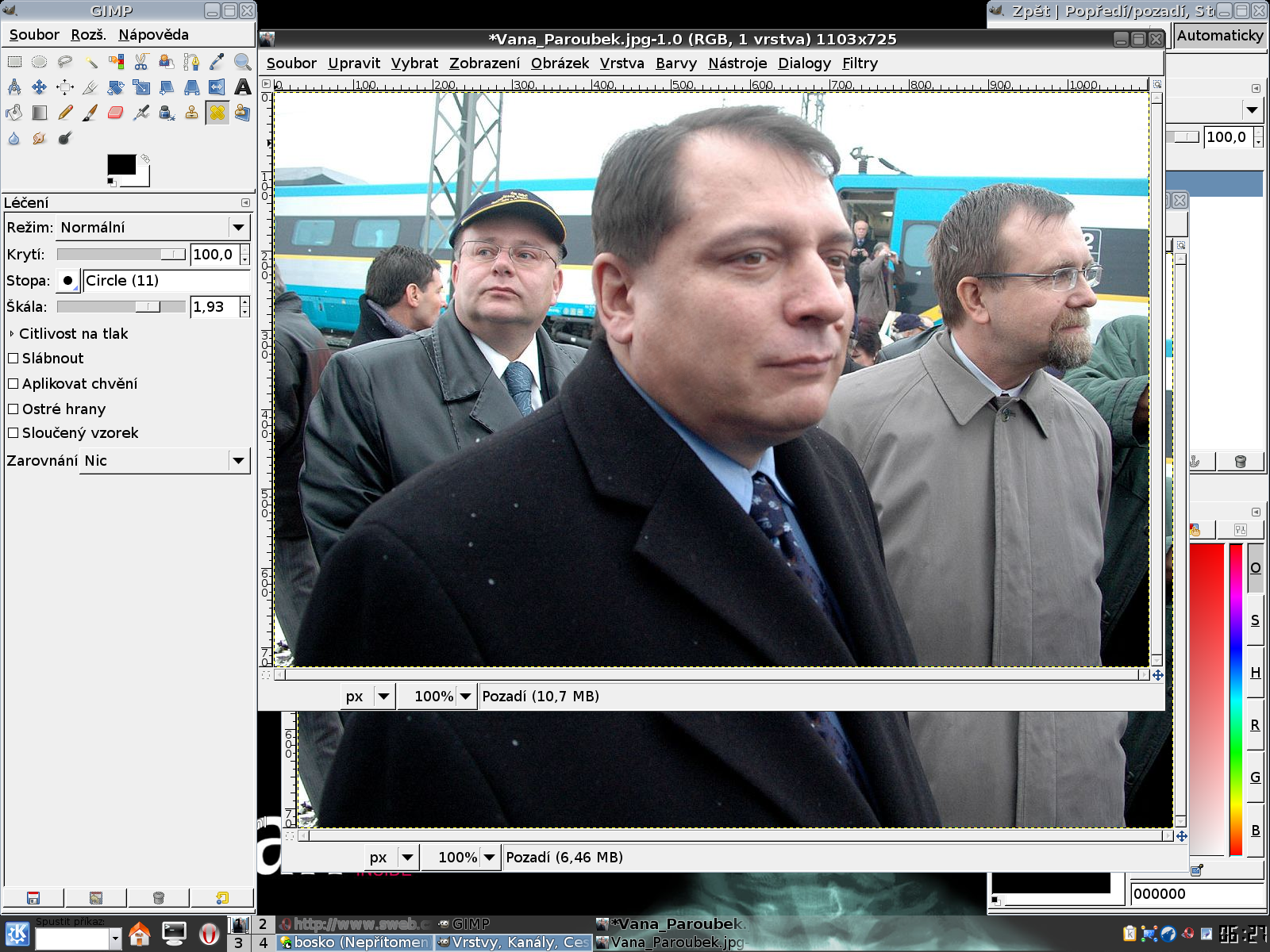This screenshot has width=1270, height=952.
Task: Select the Move tool
Action: coord(40,87)
